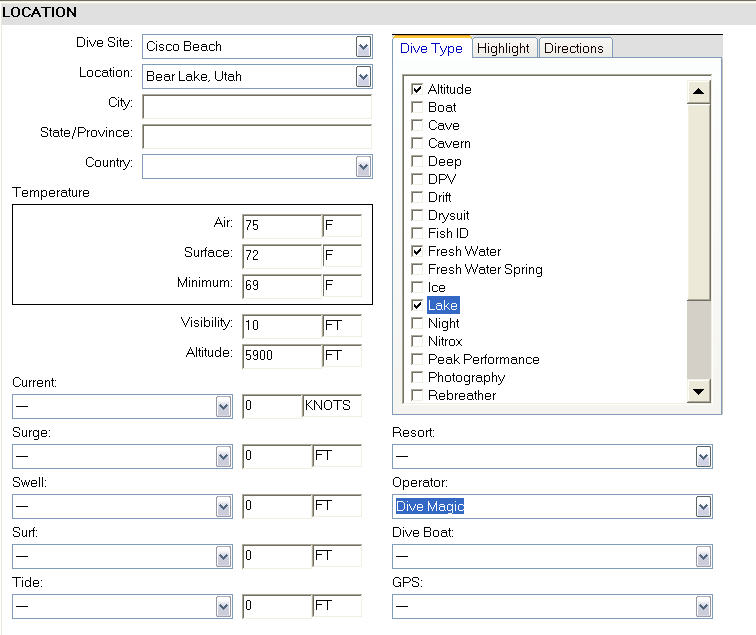This screenshot has width=756, height=635.
Task: Switch to the Highlight tab
Action: click(503, 48)
